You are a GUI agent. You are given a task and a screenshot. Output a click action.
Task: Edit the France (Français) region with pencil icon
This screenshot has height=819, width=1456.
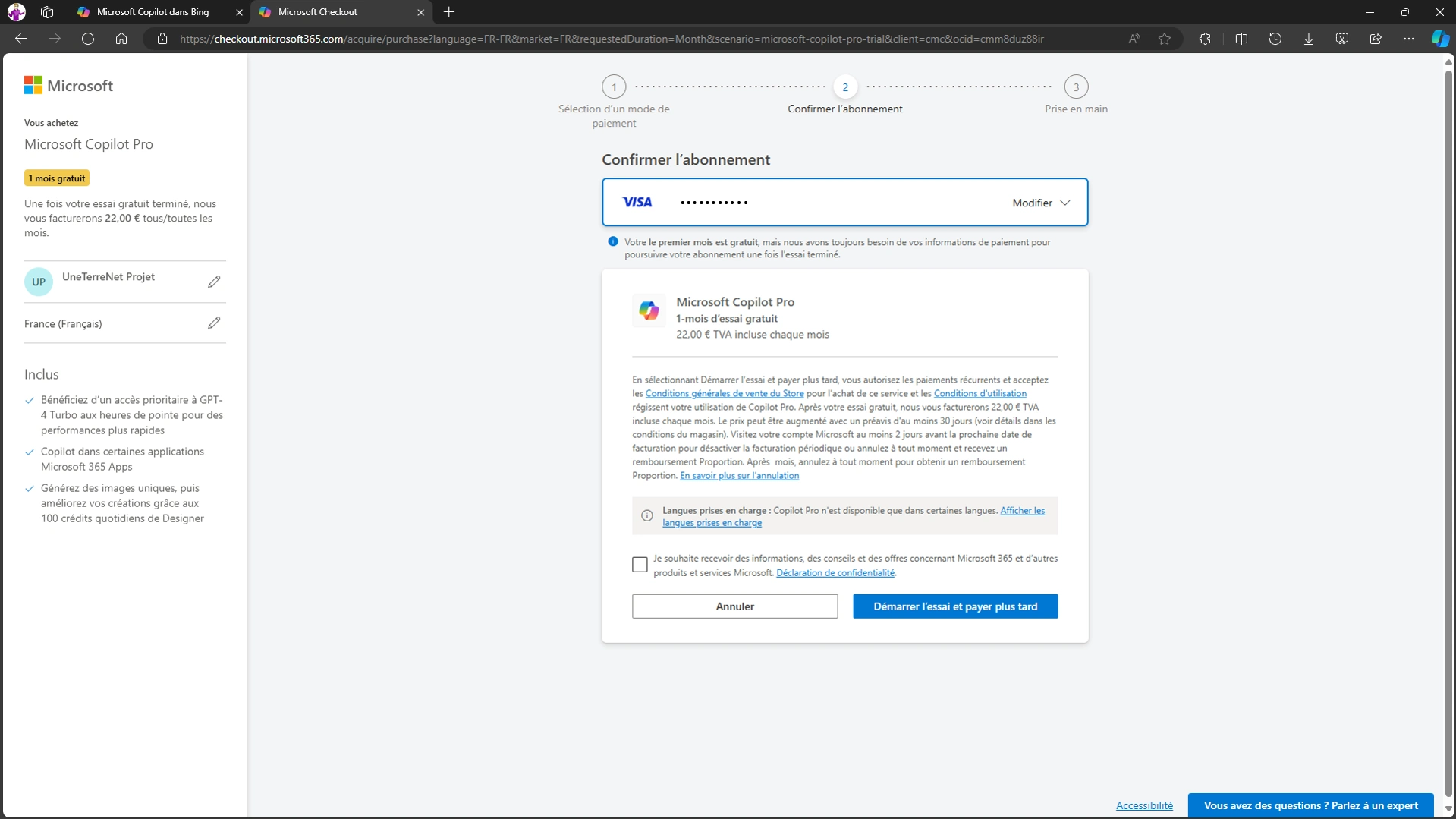[214, 323]
